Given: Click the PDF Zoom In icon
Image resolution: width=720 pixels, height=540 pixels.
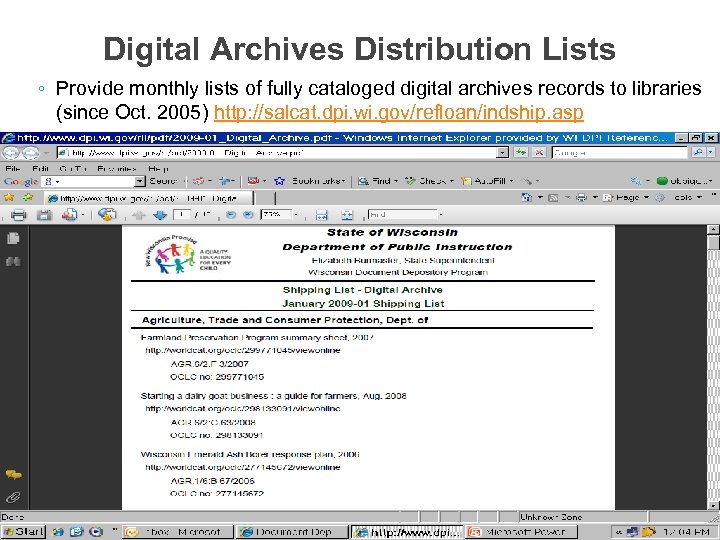Looking at the screenshot, I should click(x=248, y=214).
